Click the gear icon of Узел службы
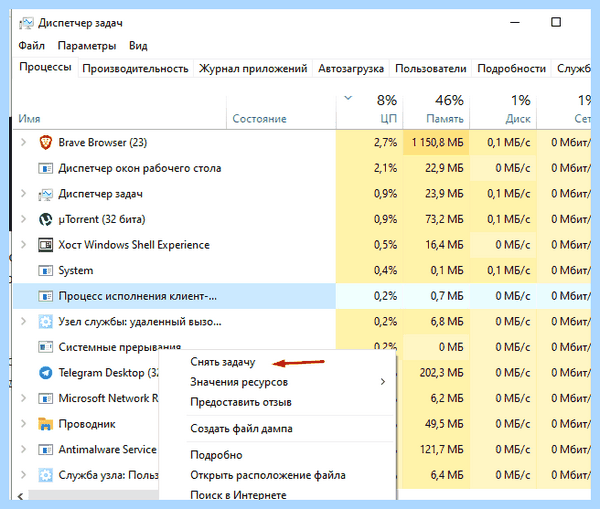This screenshot has height=509, width=600. 46,322
